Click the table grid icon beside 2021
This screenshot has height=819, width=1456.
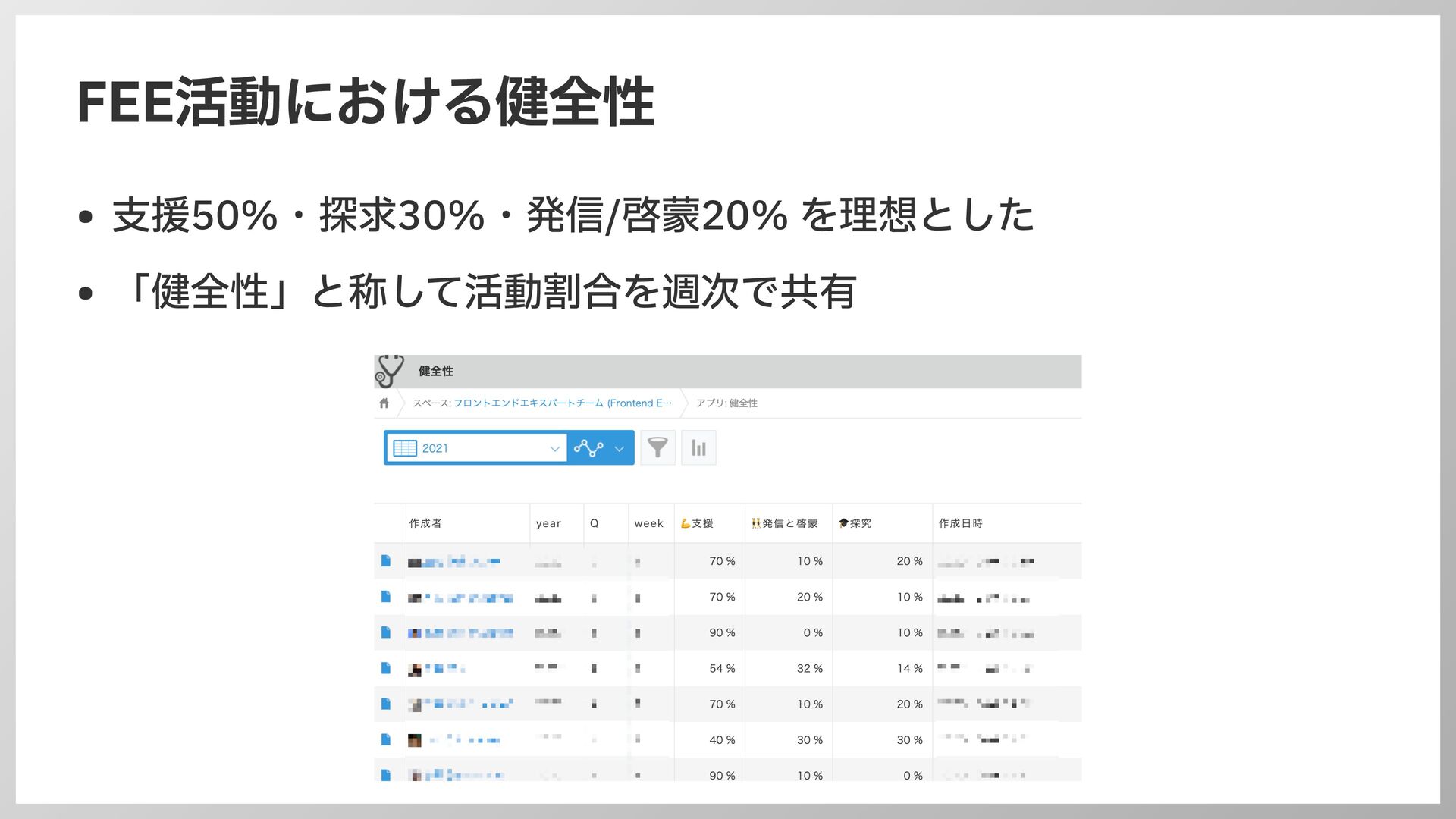[x=405, y=448]
